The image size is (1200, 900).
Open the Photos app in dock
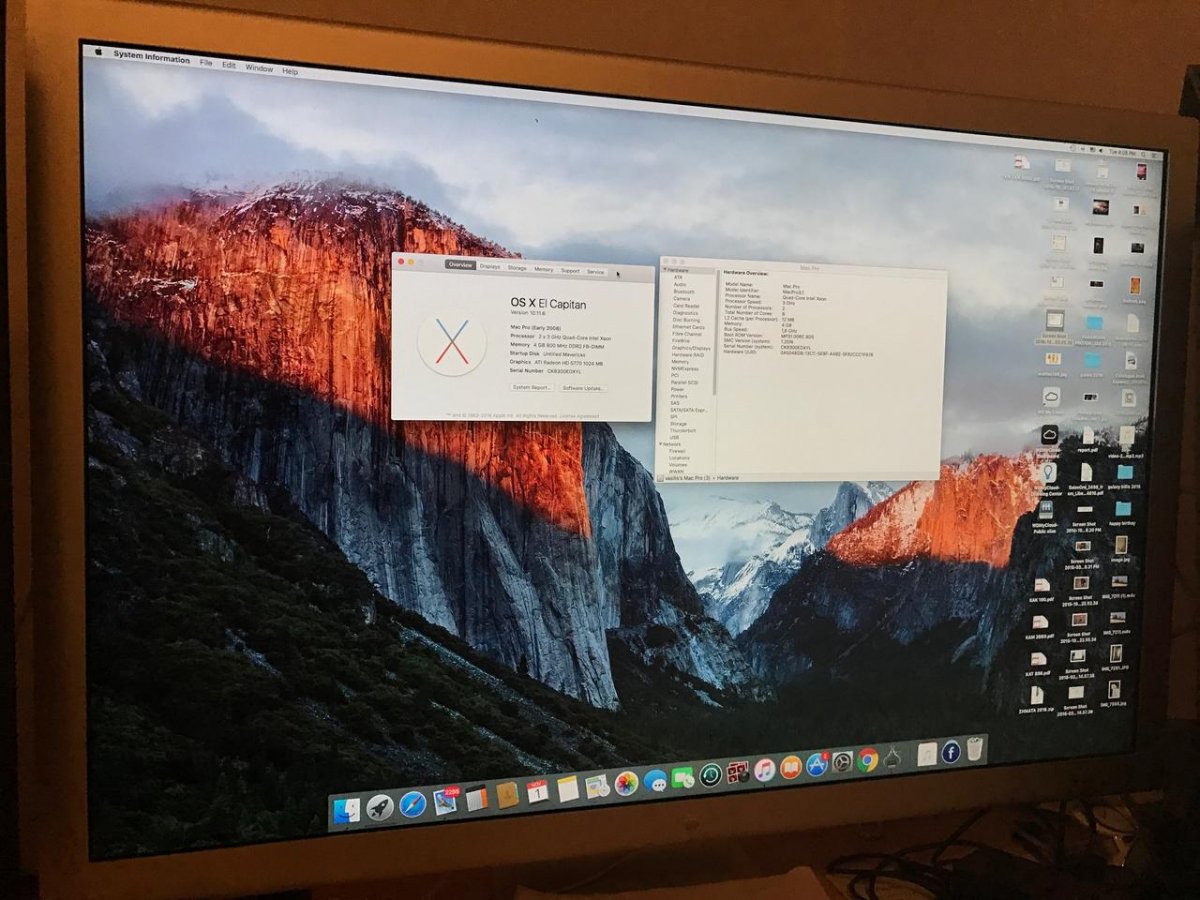click(x=626, y=783)
